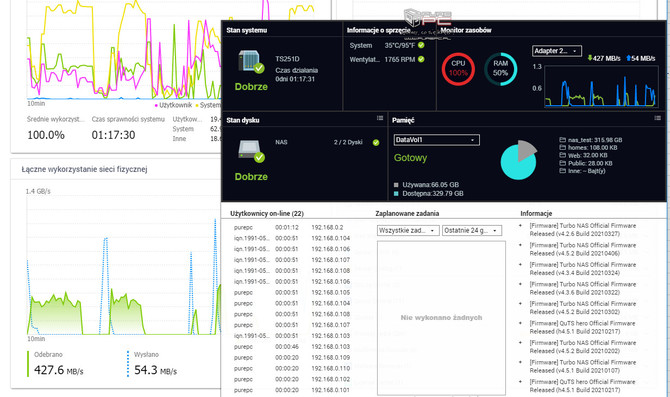This screenshot has height=397, width=670.
Task: Click the TS251D NAS device icon
Action: pos(251,62)
